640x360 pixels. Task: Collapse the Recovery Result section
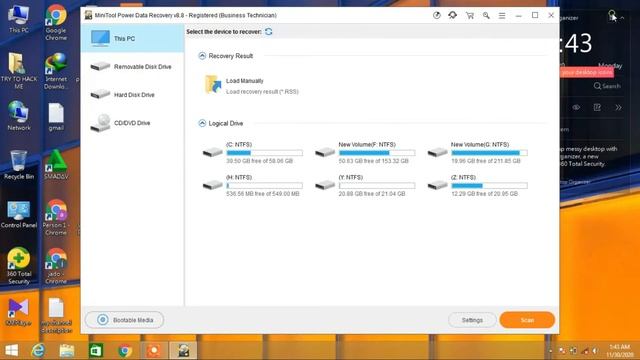click(202, 56)
